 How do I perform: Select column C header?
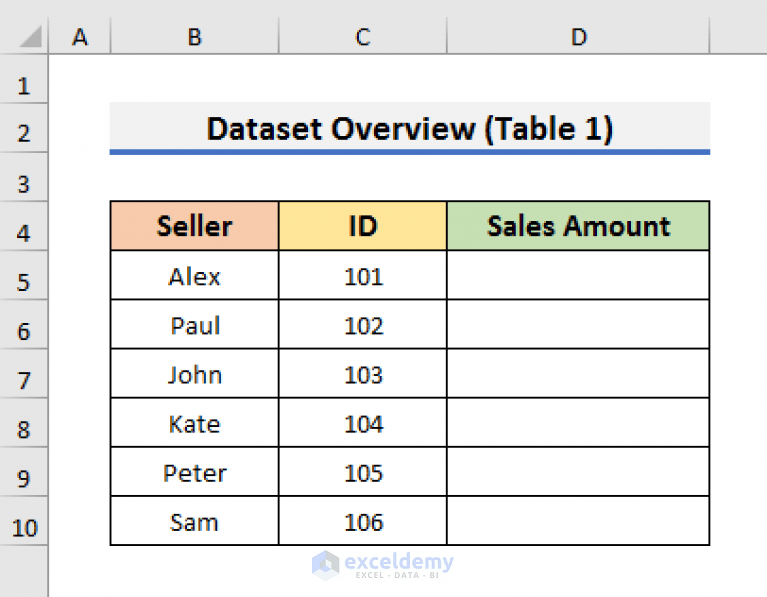(x=362, y=36)
